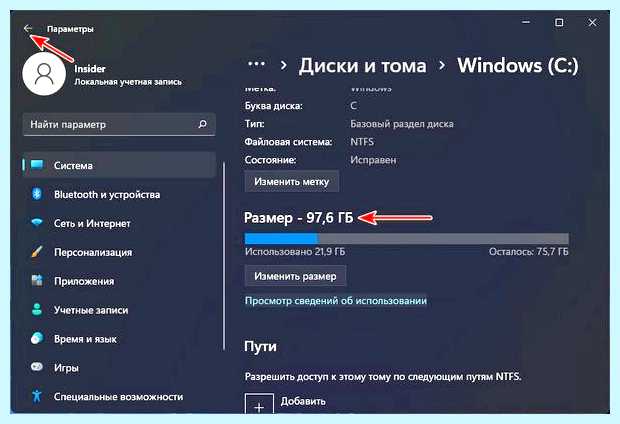Click the 'Исправен' status value

[373, 160]
